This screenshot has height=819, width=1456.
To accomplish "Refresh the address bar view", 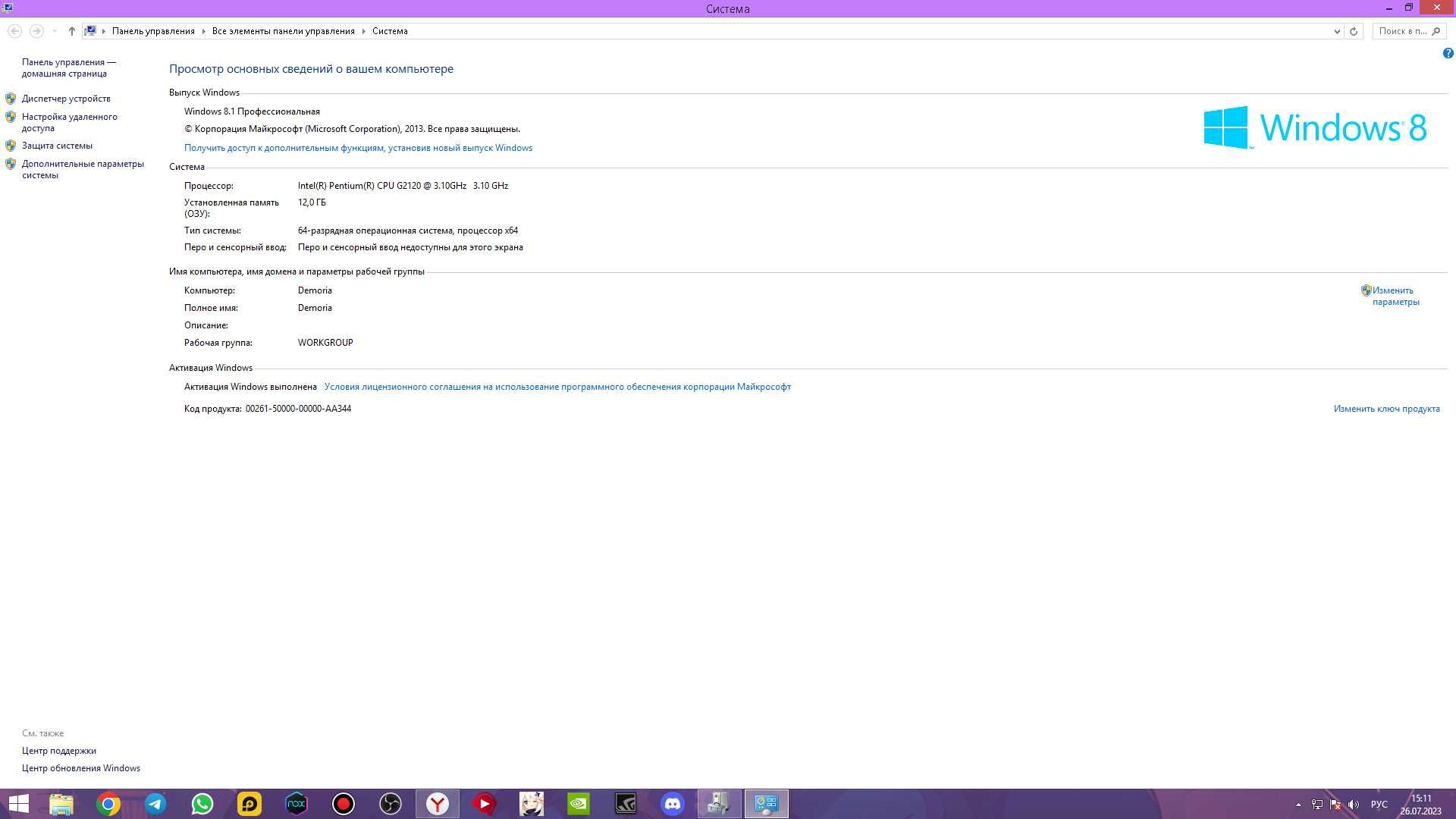I will click(1354, 31).
